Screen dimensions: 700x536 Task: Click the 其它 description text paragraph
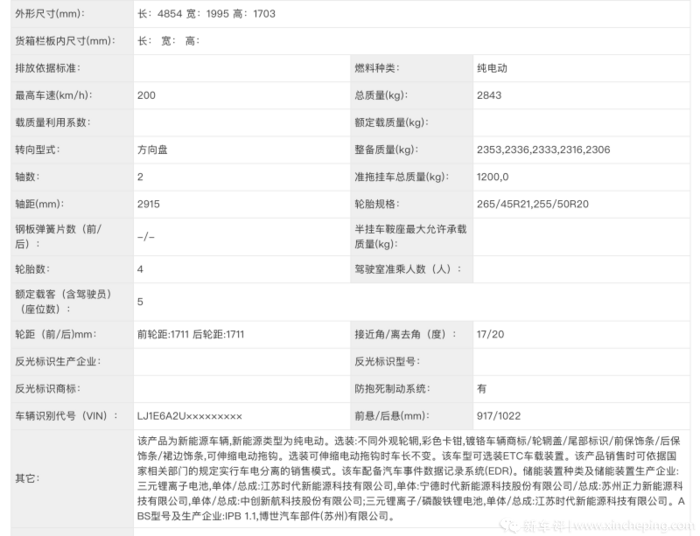point(408,477)
